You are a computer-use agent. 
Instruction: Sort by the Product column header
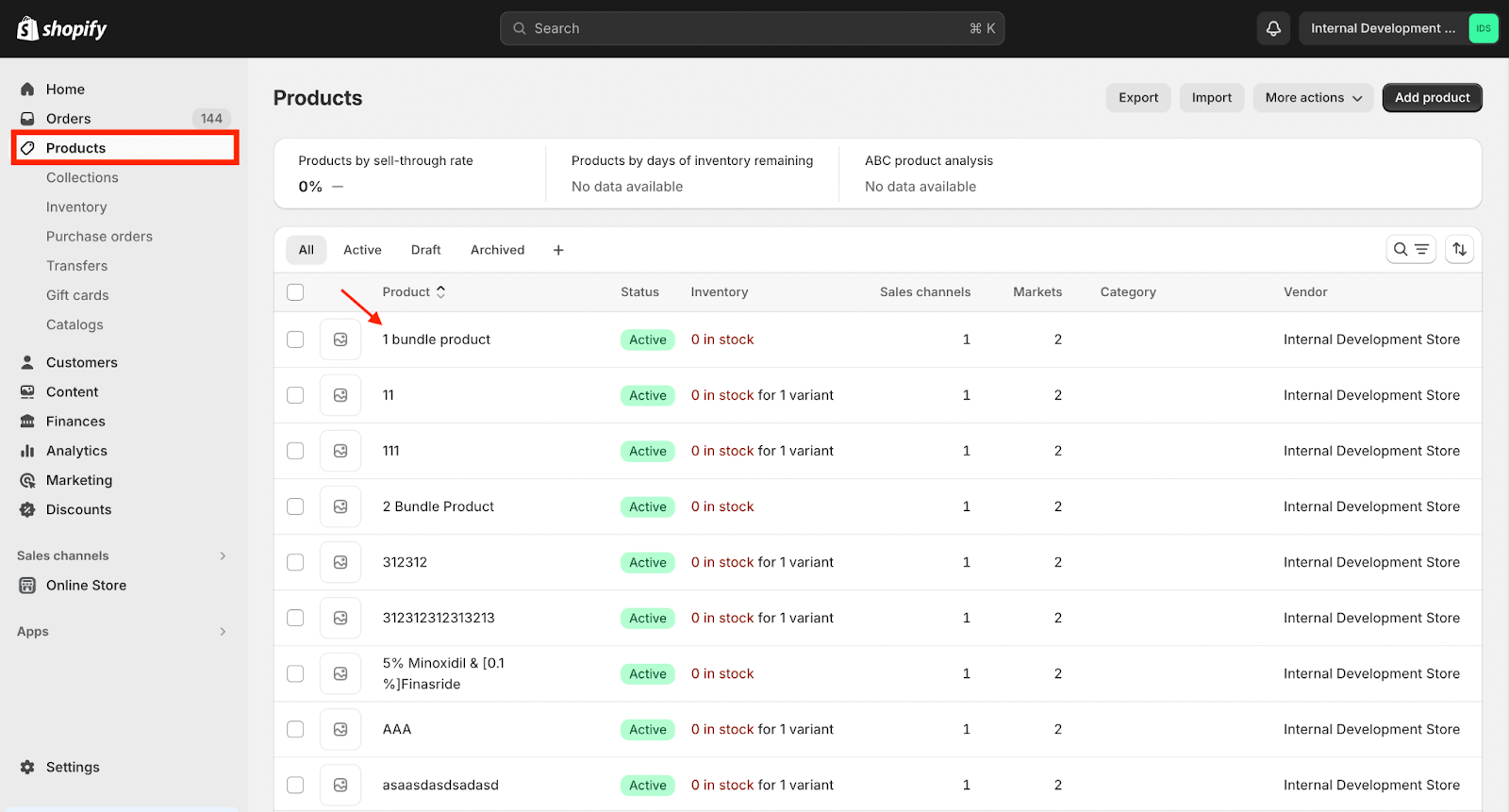coord(414,292)
